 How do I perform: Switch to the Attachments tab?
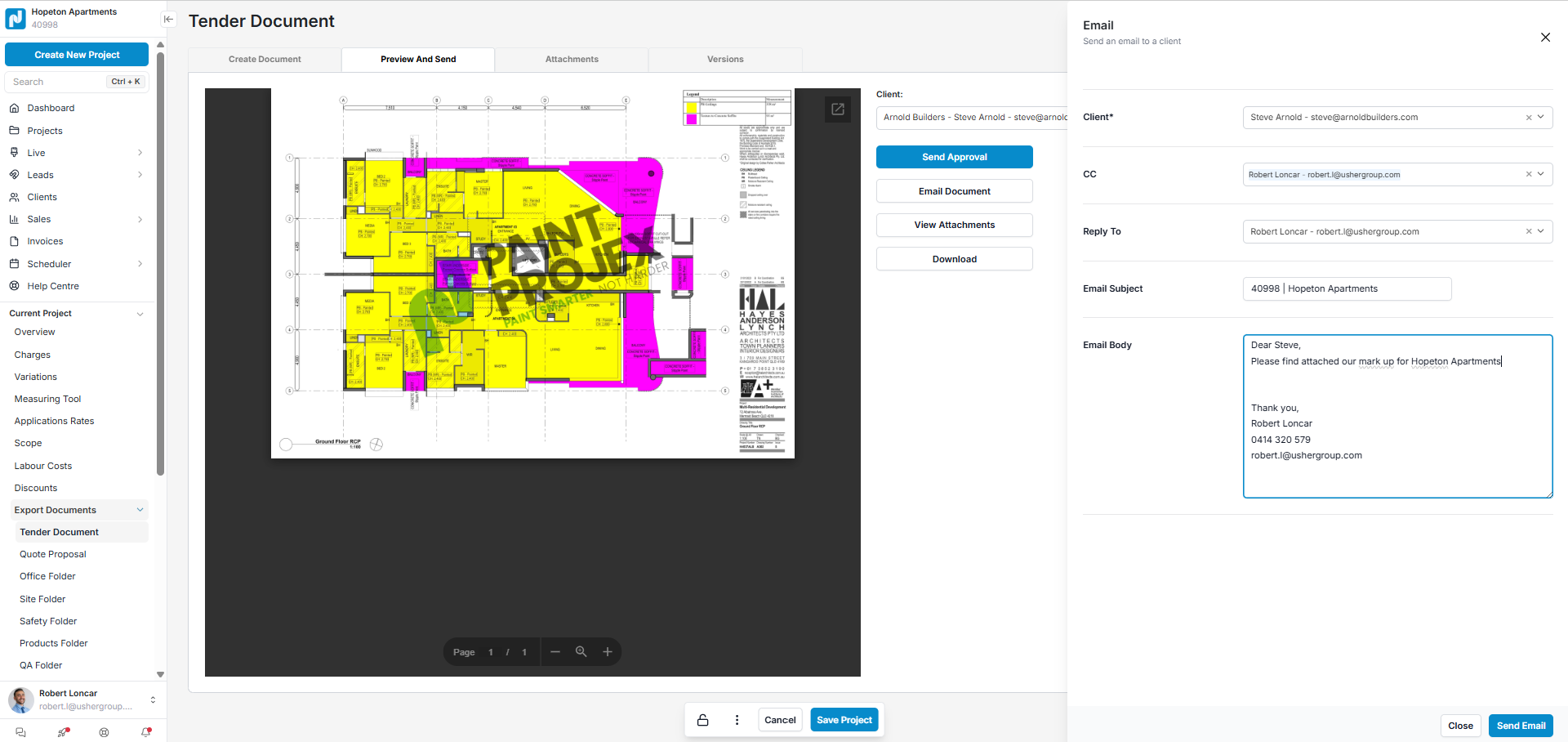point(572,60)
